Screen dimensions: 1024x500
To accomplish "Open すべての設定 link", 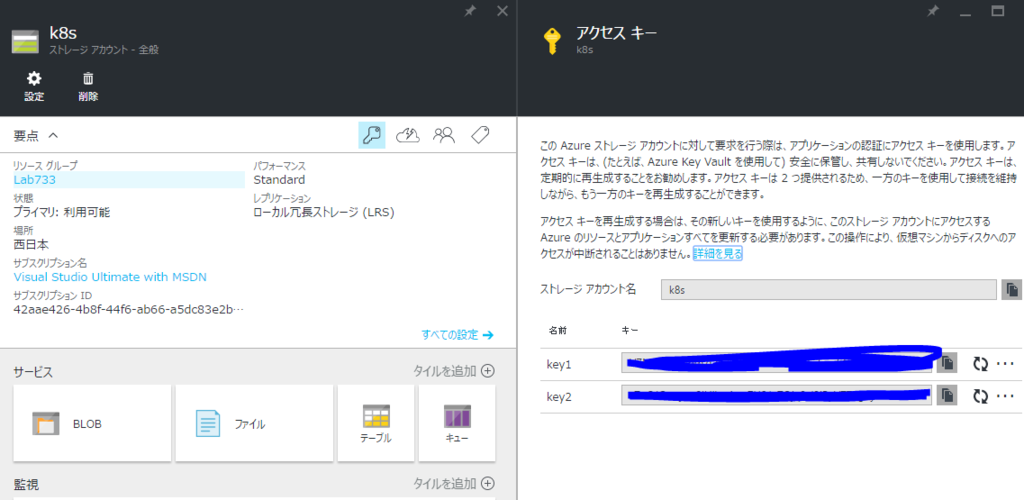I will [457, 335].
